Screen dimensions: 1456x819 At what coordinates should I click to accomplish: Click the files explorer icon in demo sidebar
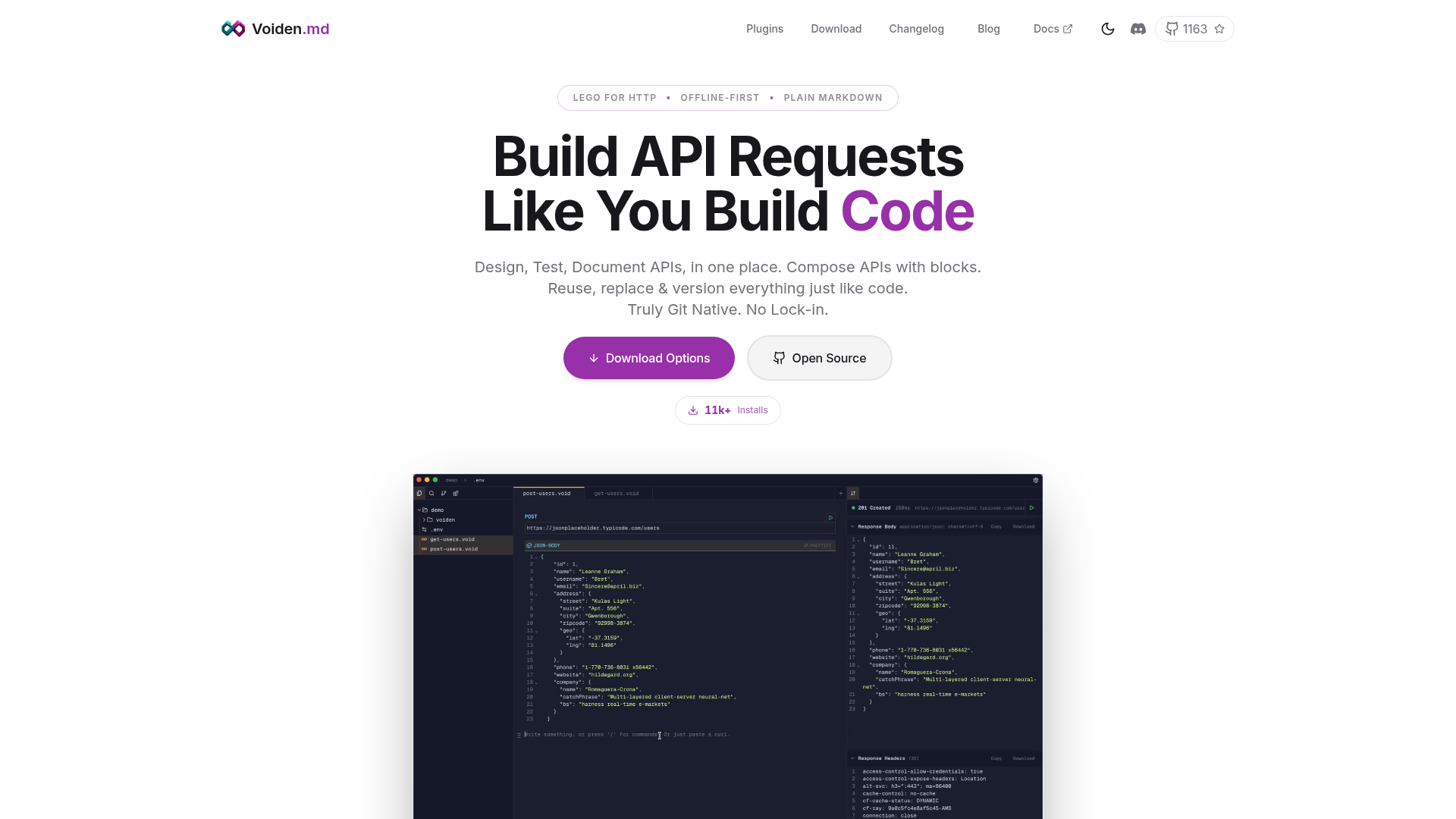click(419, 494)
